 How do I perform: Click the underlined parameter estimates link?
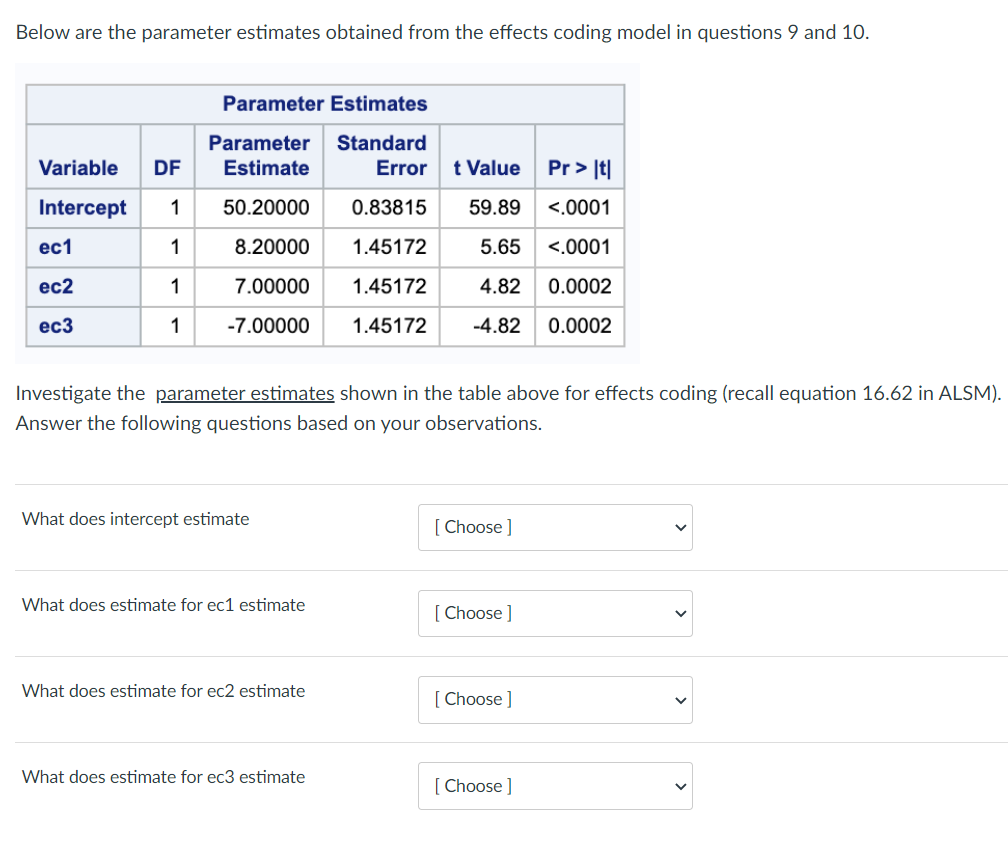coord(244,393)
